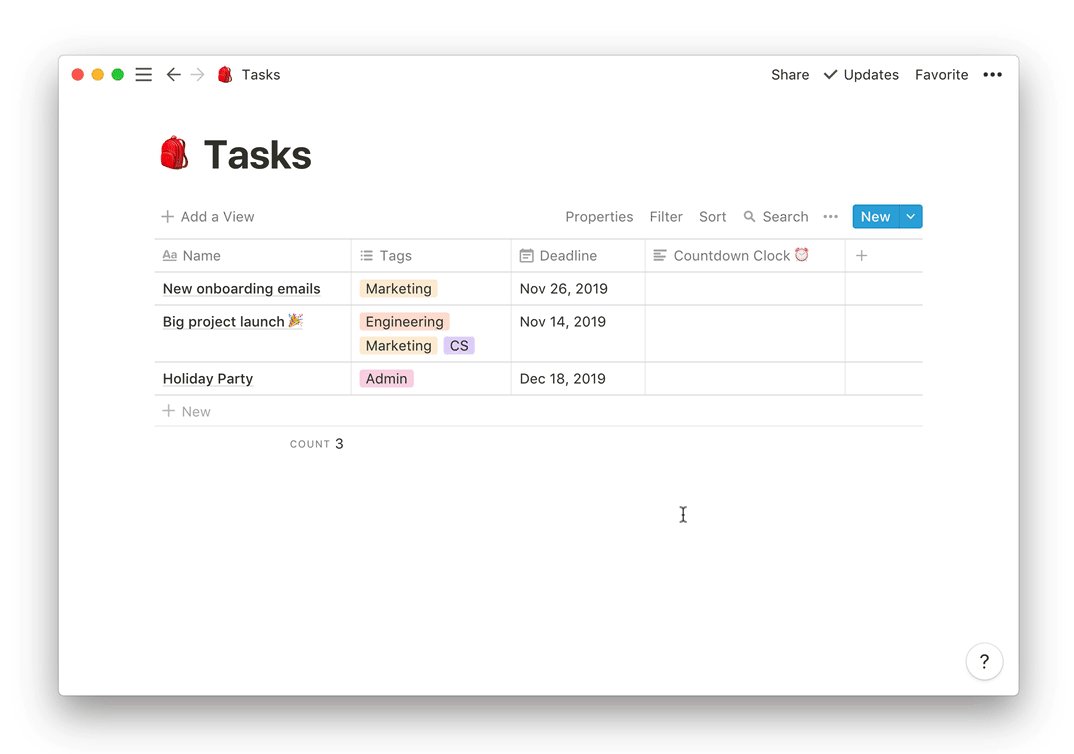The height and width of the screenshot is (754, 1074).
Task: Open the Share menu
Action: click(x=790, y=75)
